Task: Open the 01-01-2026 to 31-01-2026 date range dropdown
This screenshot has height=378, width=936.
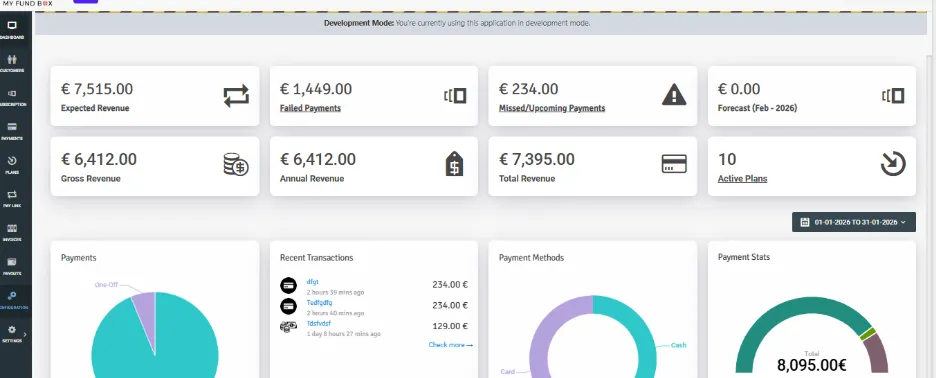Action: coord(854,222)
